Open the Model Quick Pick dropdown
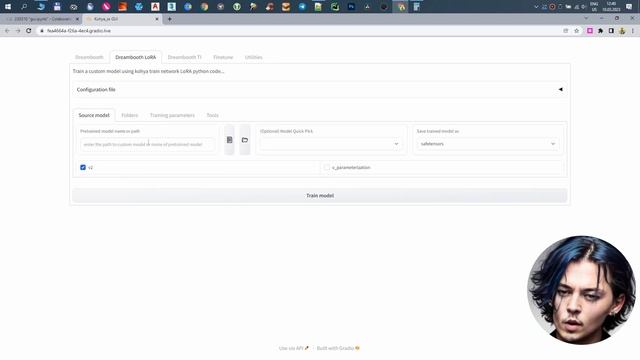The width and height of the screenshot is (640, 360). [330, 144]
